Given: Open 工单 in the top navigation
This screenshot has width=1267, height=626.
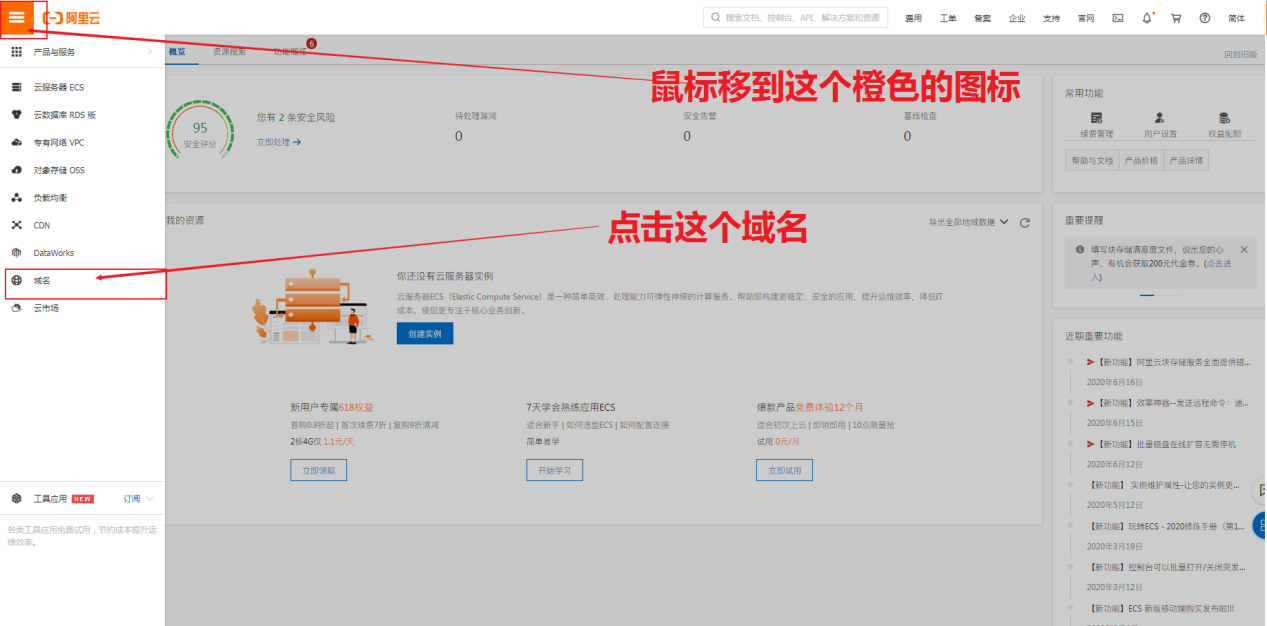Looking at the screenshot, I should 948,18.
